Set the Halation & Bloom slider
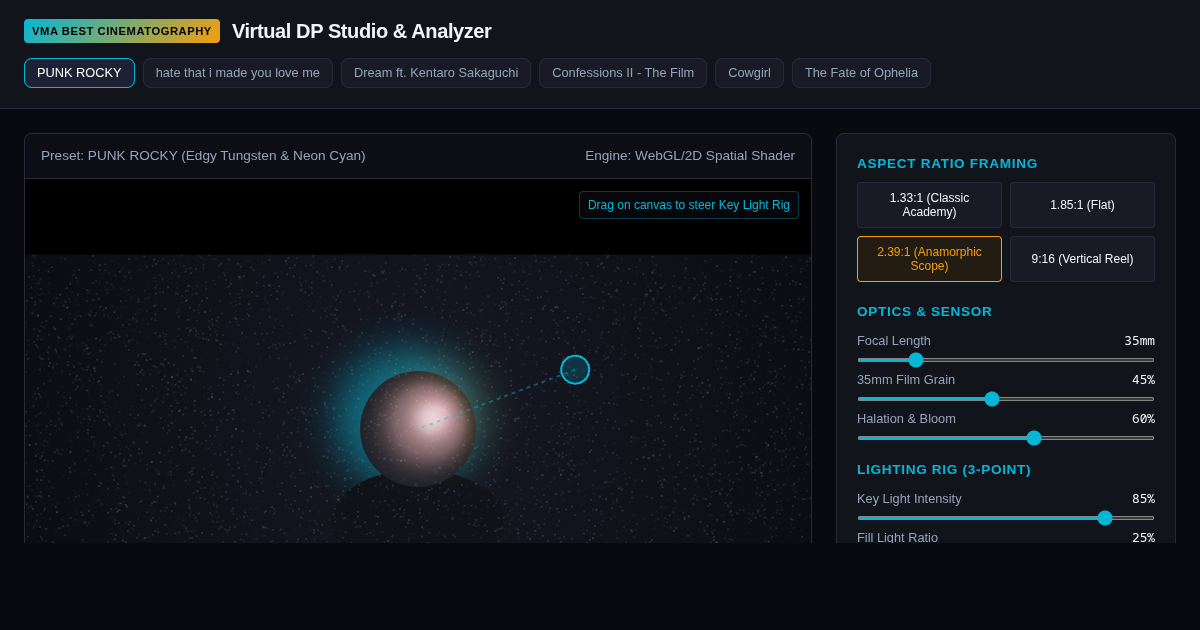 pos(1006,438)
